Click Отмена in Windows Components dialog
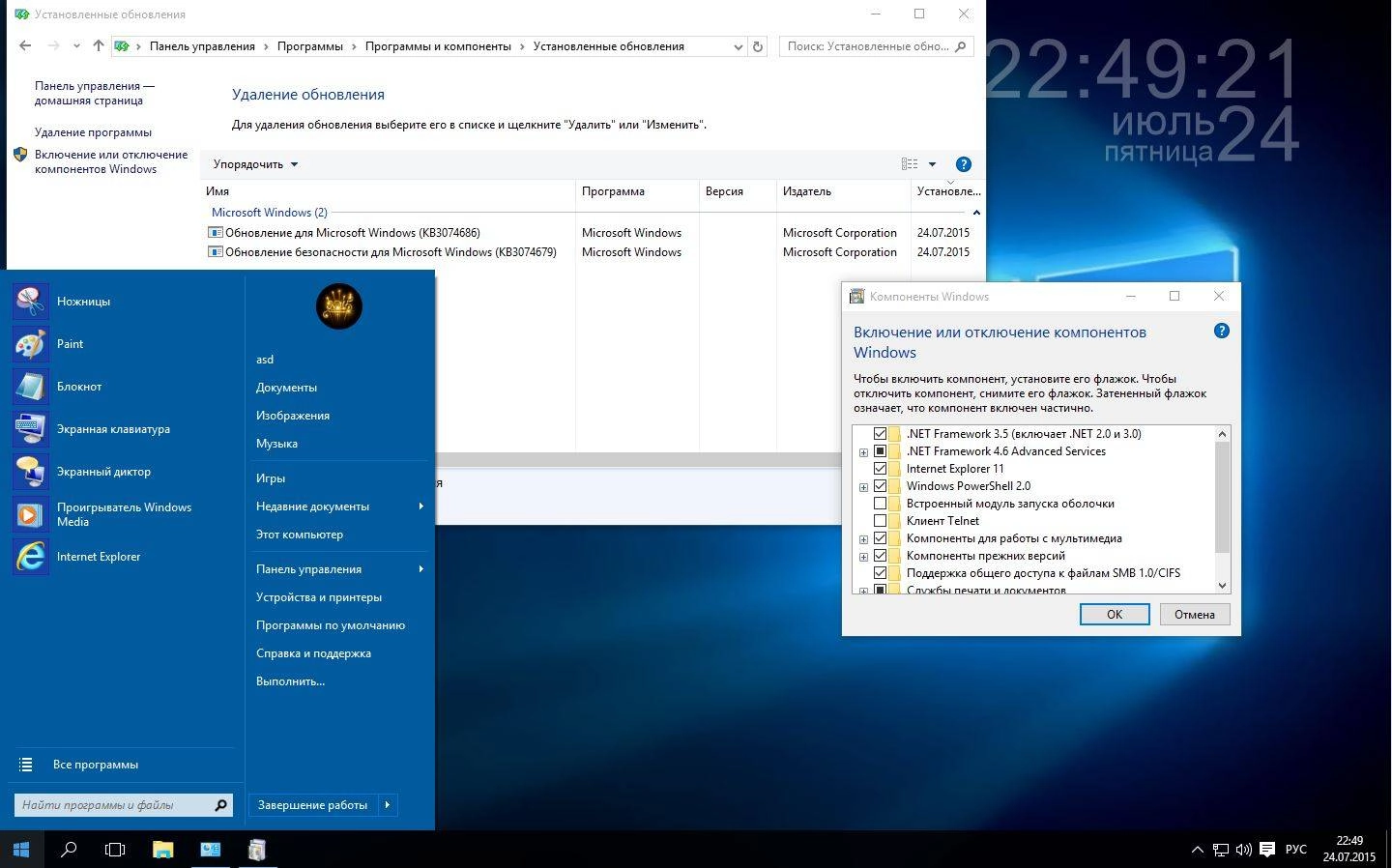 click(x=1195, y=615)
